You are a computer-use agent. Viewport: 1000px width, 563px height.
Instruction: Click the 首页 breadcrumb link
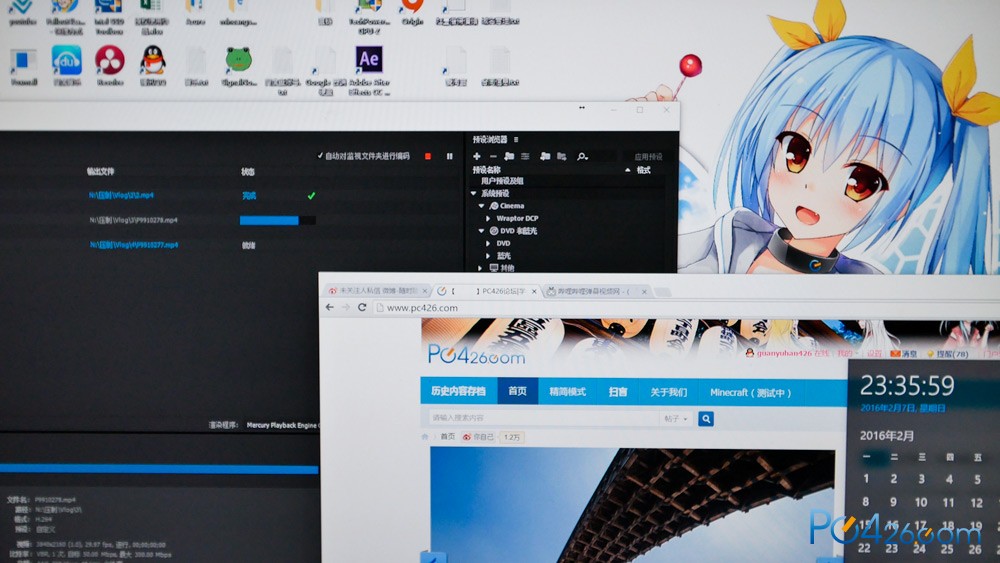click(448, 437)
